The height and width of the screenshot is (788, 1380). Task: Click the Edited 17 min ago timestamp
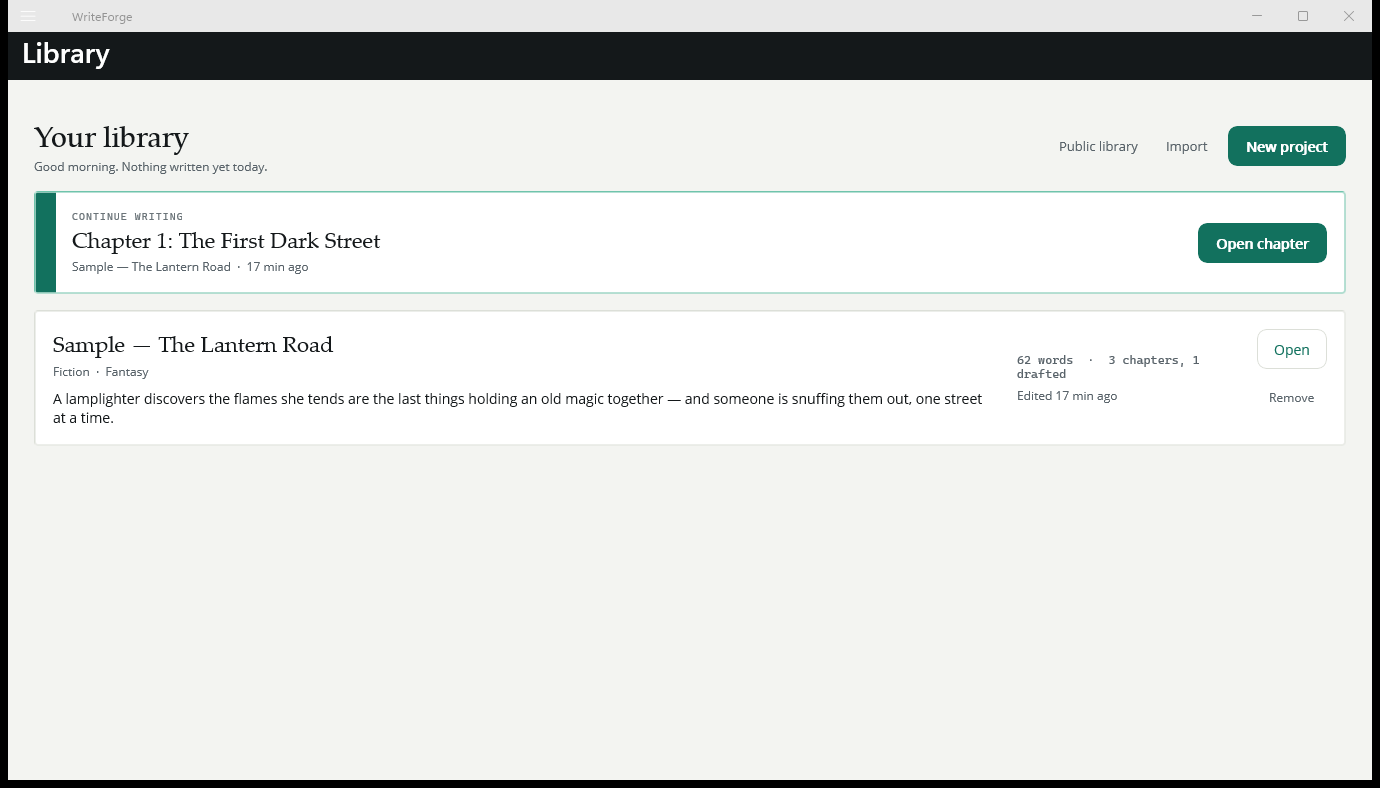coord(1067,396)
